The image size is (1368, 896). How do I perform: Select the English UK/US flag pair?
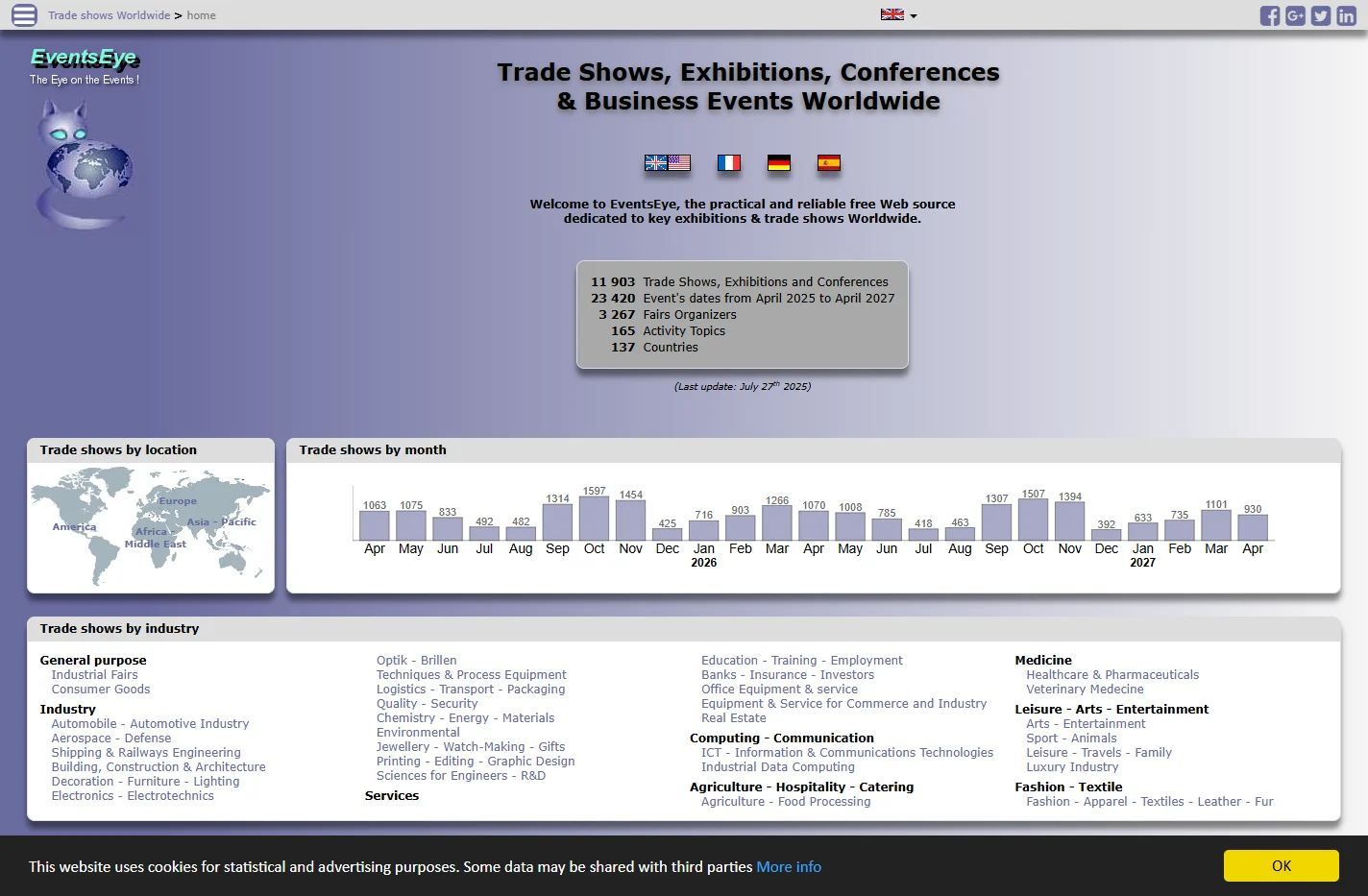coord(668,163)
